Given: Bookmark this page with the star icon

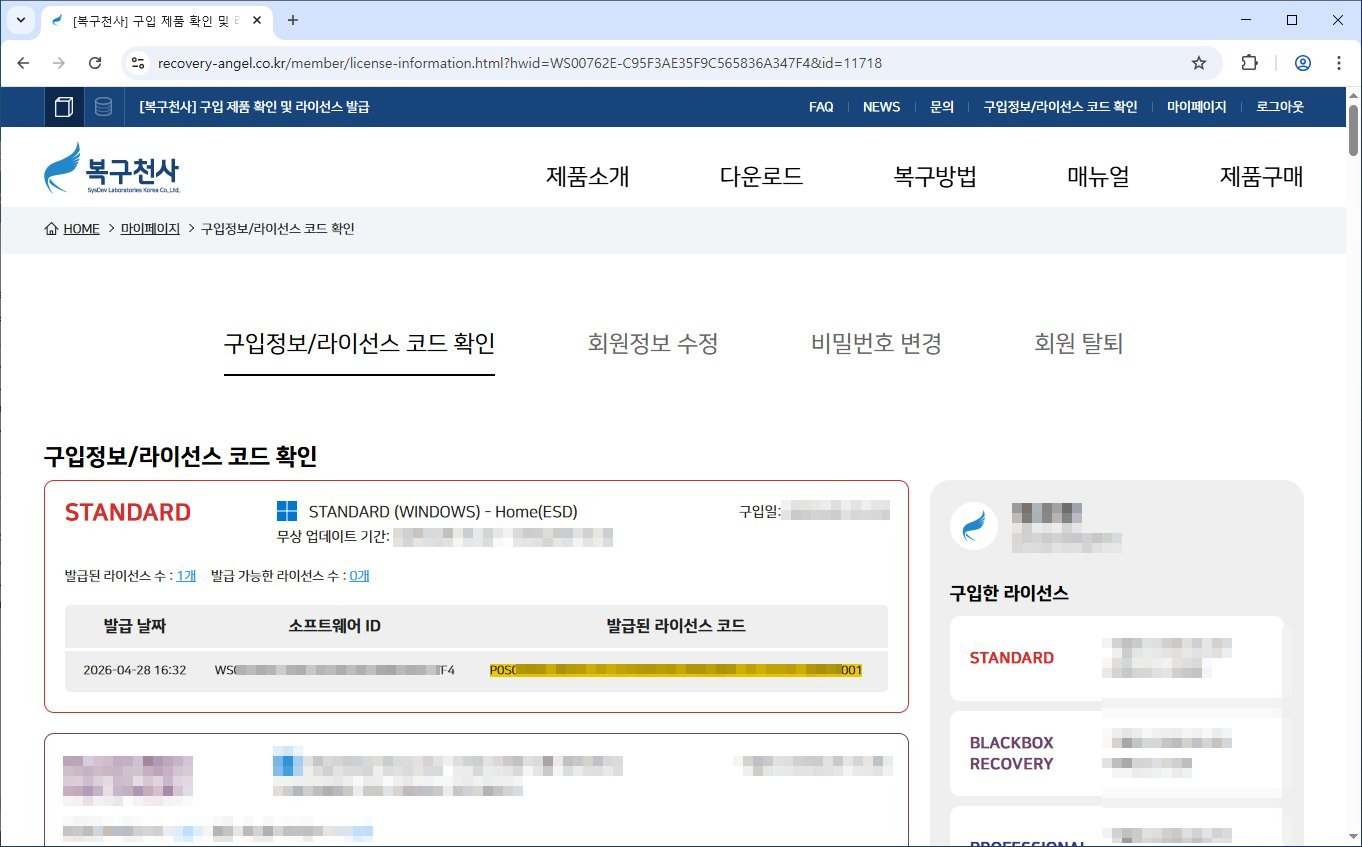Looking at the screenshot, I should 1199,63.
